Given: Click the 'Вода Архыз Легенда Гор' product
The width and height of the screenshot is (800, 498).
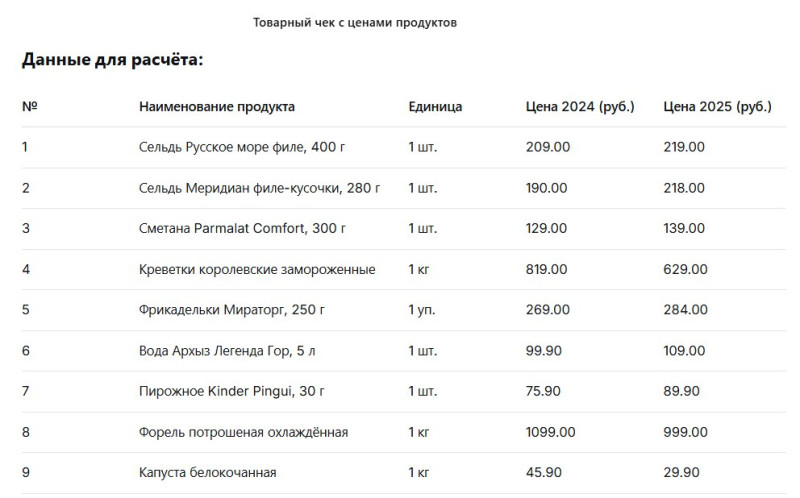Looking at the screenshot, I should (x=231, y=351).
